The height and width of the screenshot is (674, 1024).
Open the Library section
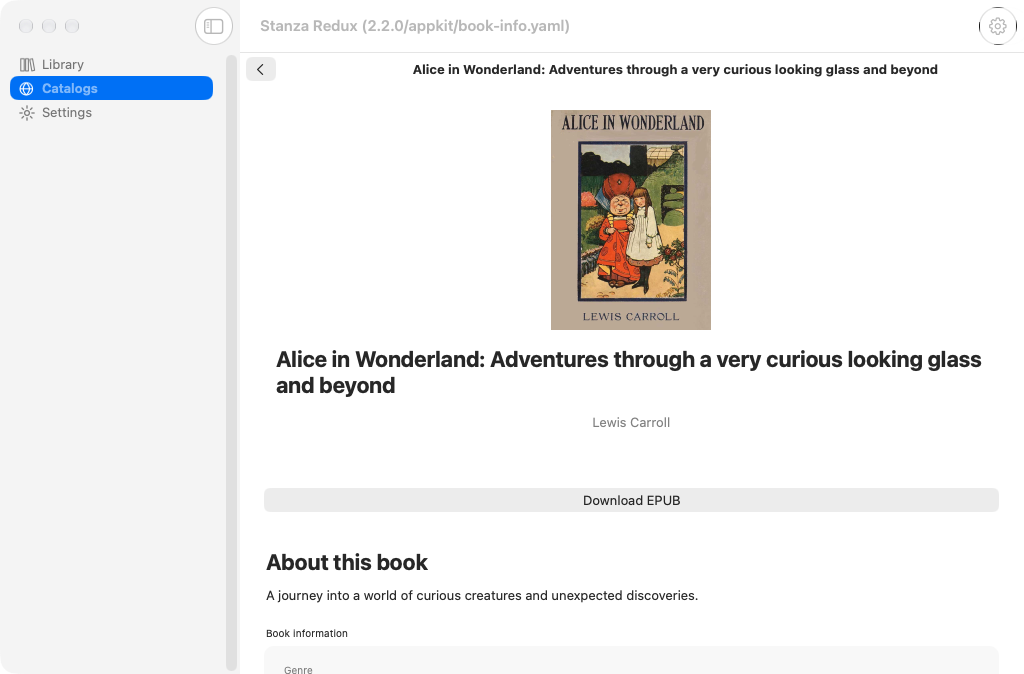[x=111, y=65]
